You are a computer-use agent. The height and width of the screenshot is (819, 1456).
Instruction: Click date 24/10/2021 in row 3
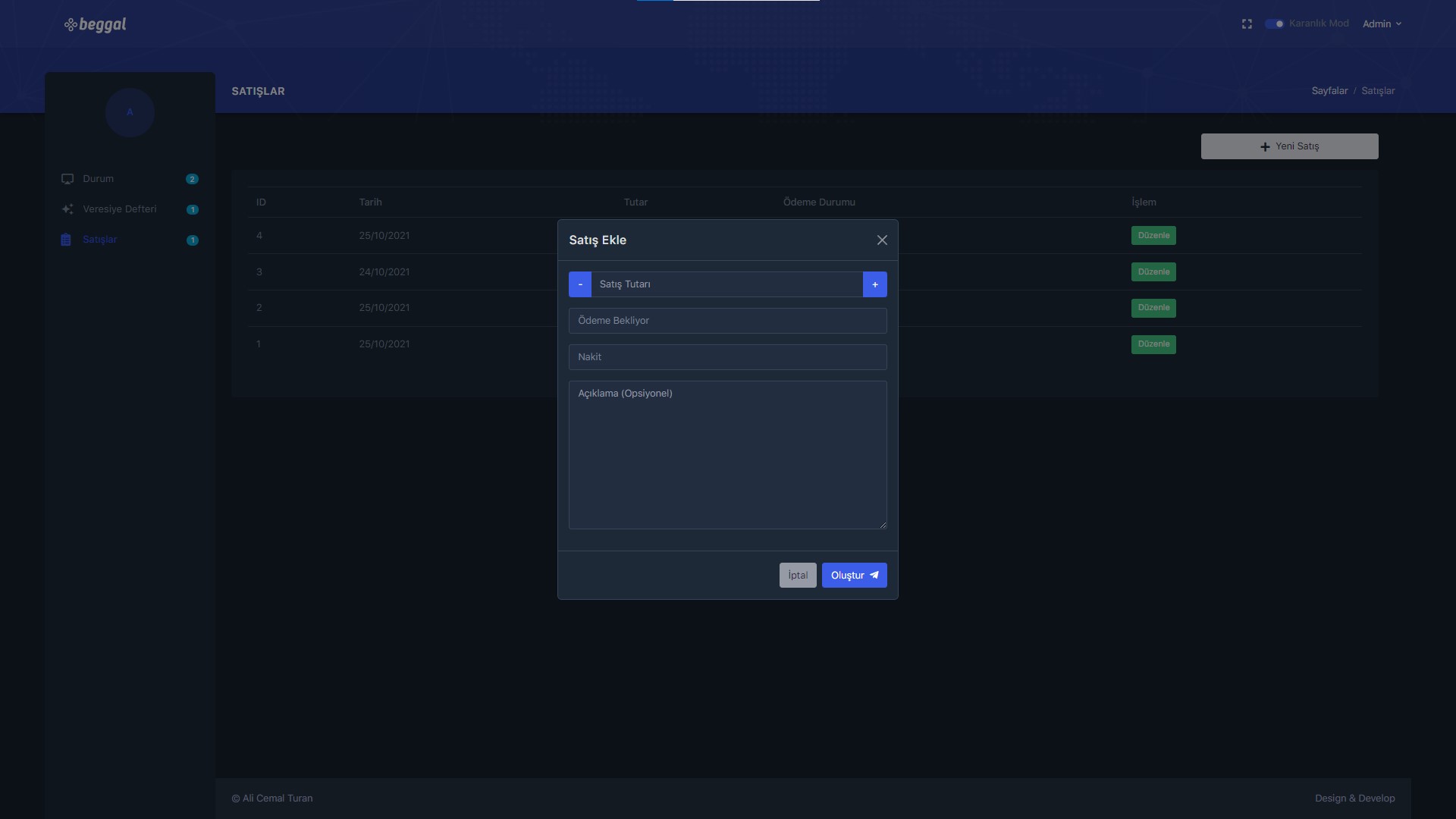[x=384, y=272]
